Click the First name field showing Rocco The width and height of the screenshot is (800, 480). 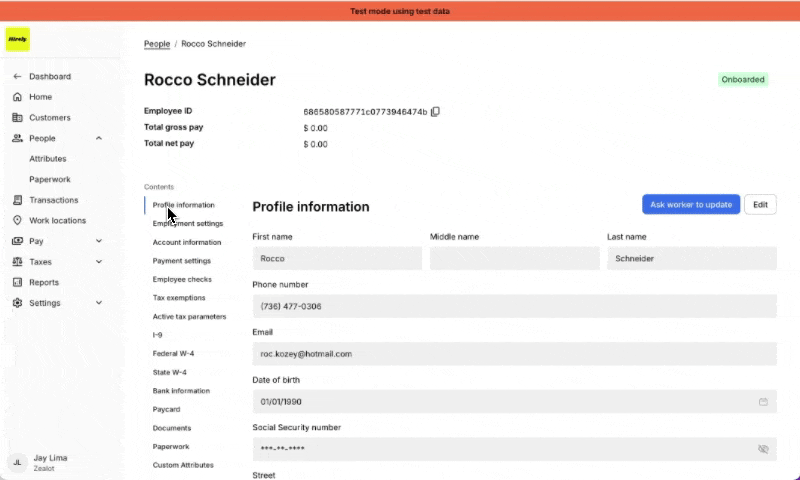(x=337, y=259)
